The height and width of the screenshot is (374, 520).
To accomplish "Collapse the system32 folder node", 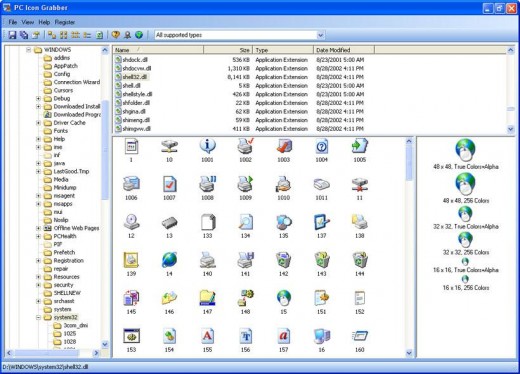I will pos(38,317).
